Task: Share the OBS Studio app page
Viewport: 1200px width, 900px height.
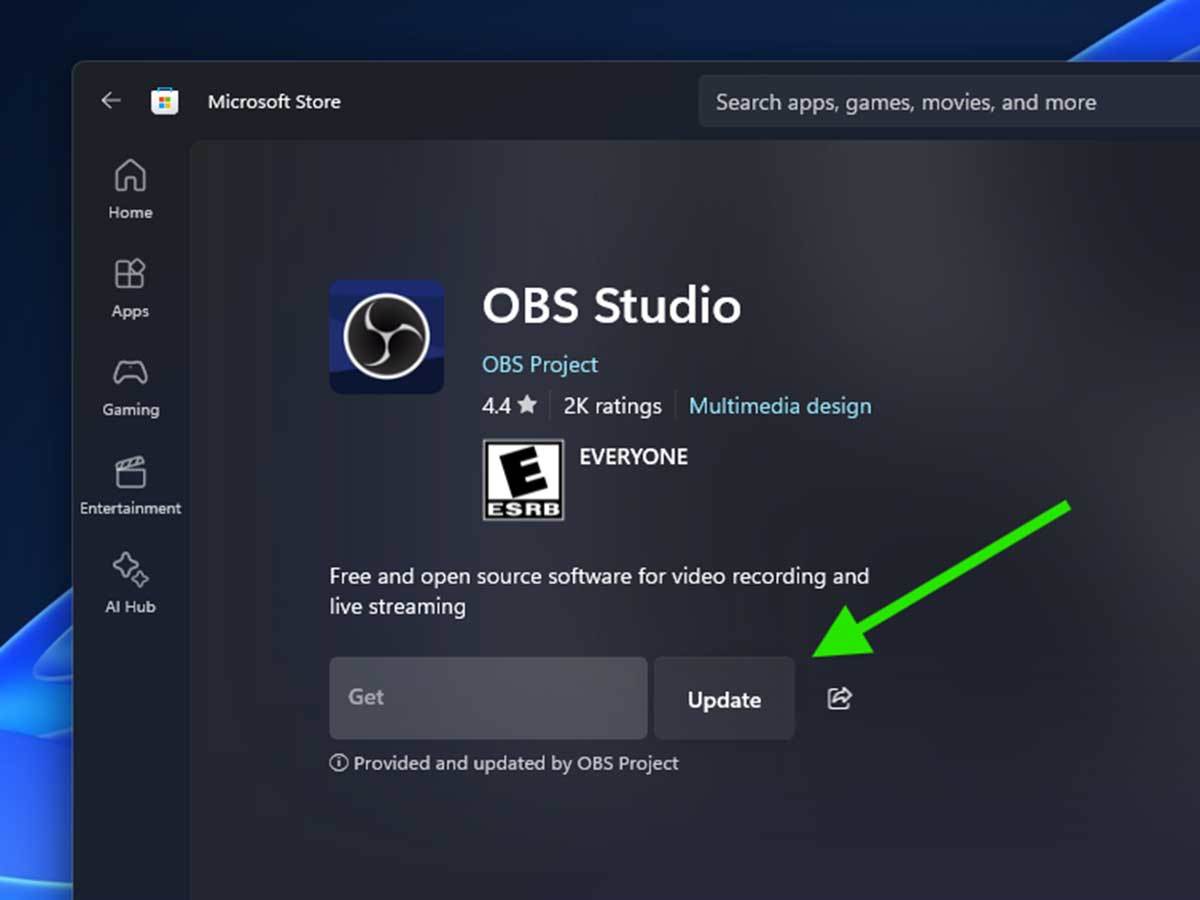Action: coord(840,698)
